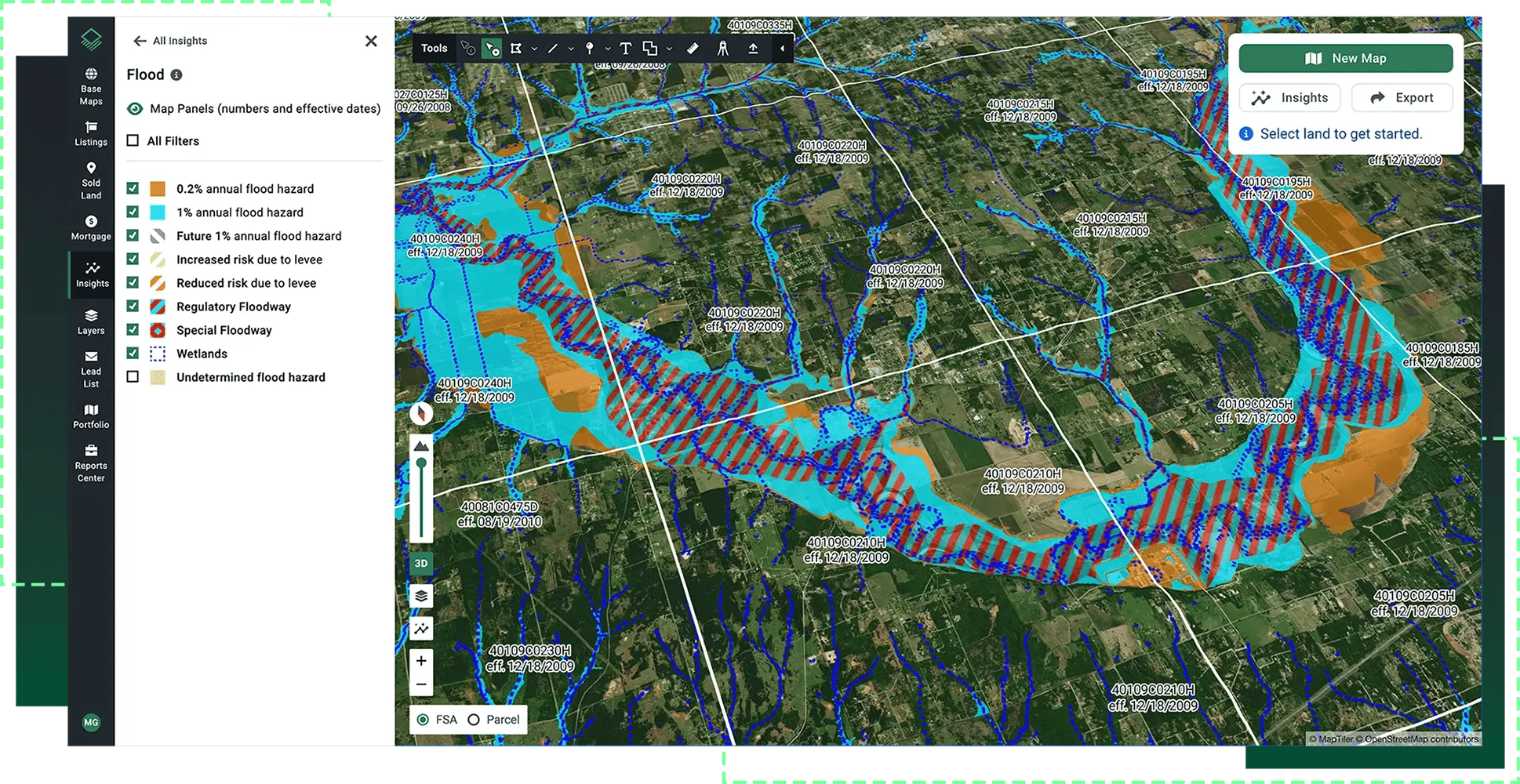Select the FSA radio option
Viewport: 1520px width, 784px height.
[x=423, y=720]
